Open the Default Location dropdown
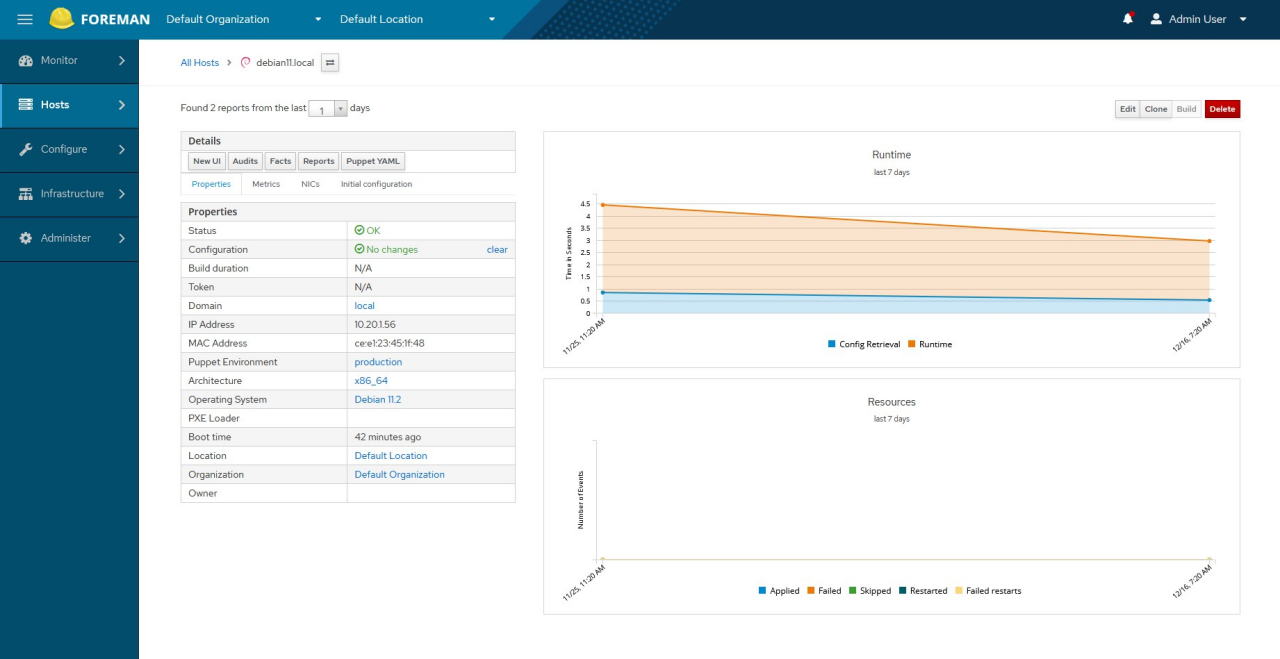The height and width of the screenshot is (659, 1280). click(417, 19)
